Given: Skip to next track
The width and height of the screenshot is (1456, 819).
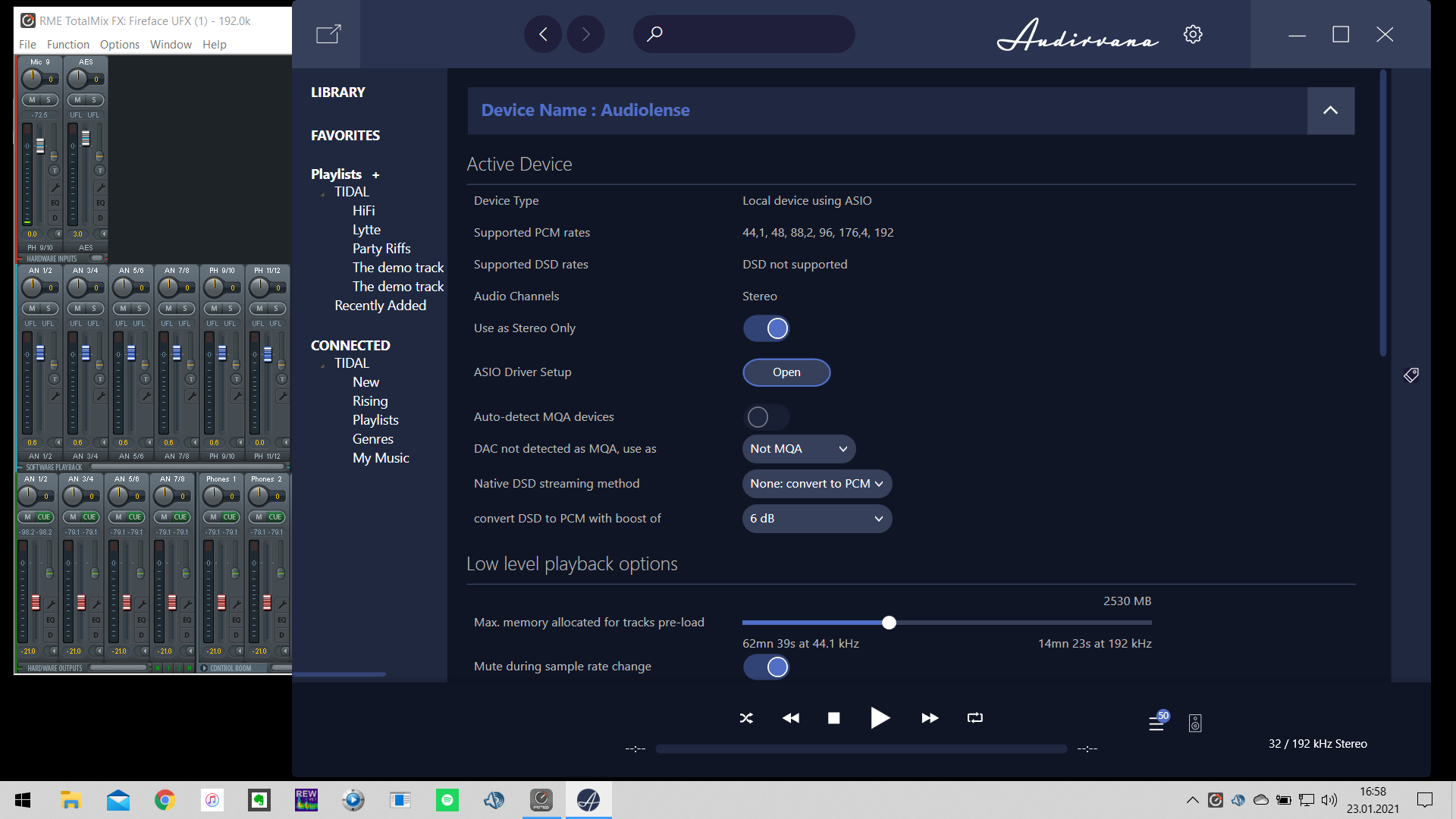Looking at the screenshot, I should point(930,717).
